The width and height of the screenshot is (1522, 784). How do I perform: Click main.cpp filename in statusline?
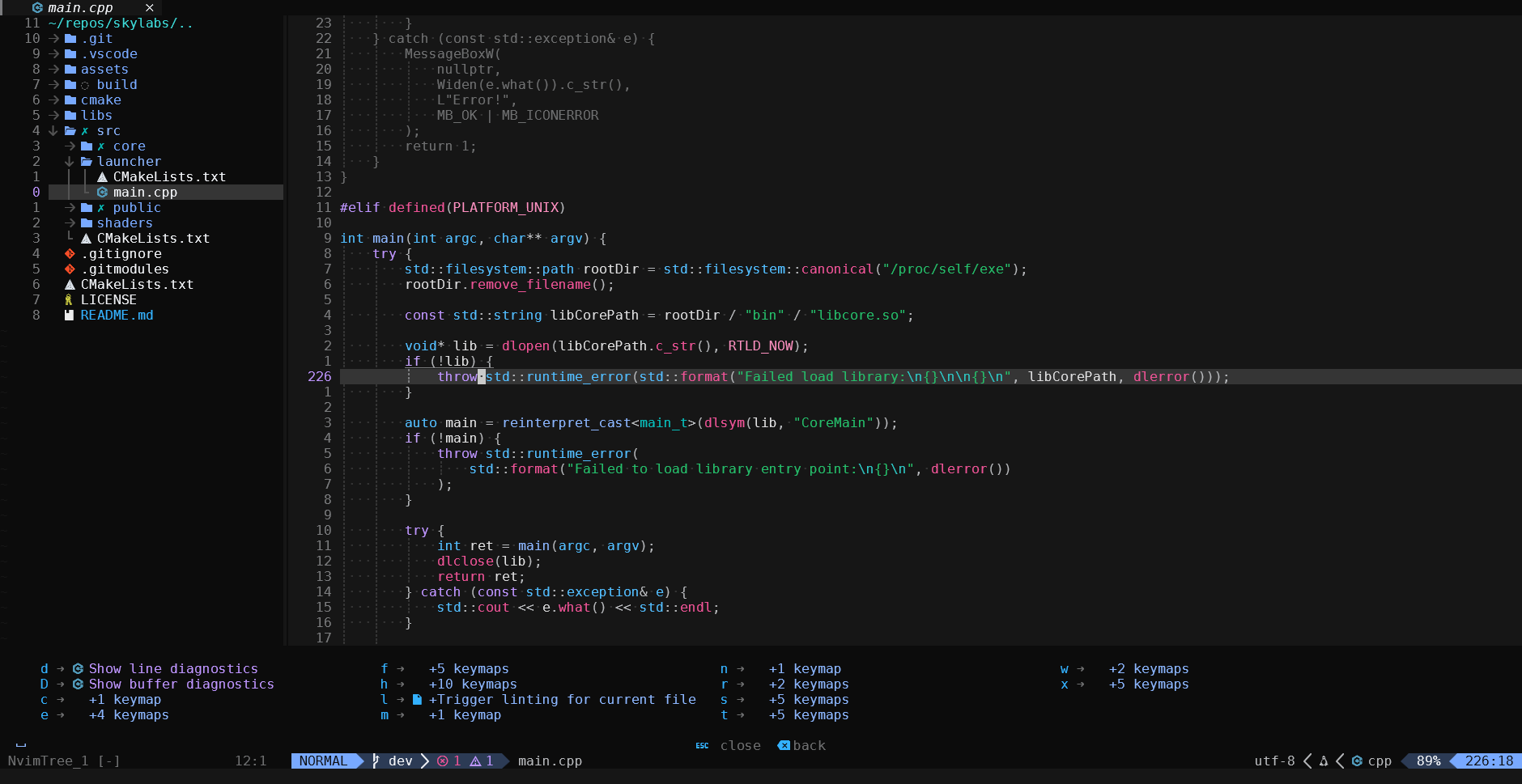[x=550, y=761]
